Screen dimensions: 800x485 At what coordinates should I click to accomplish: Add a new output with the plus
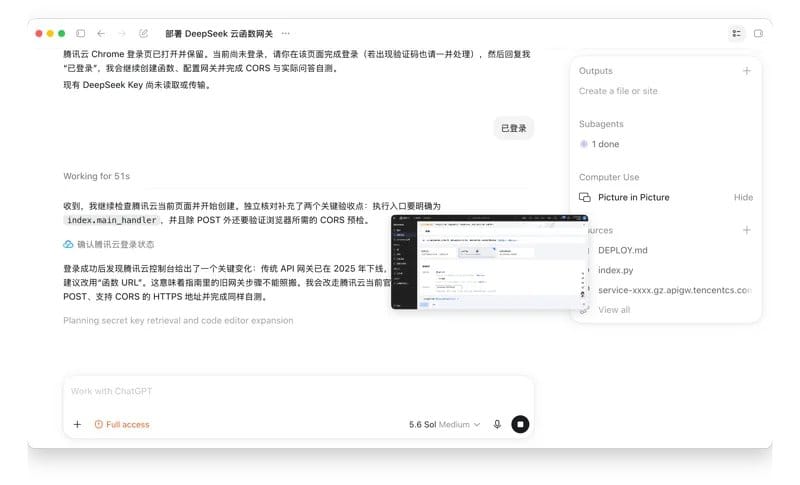coord(746,70)
